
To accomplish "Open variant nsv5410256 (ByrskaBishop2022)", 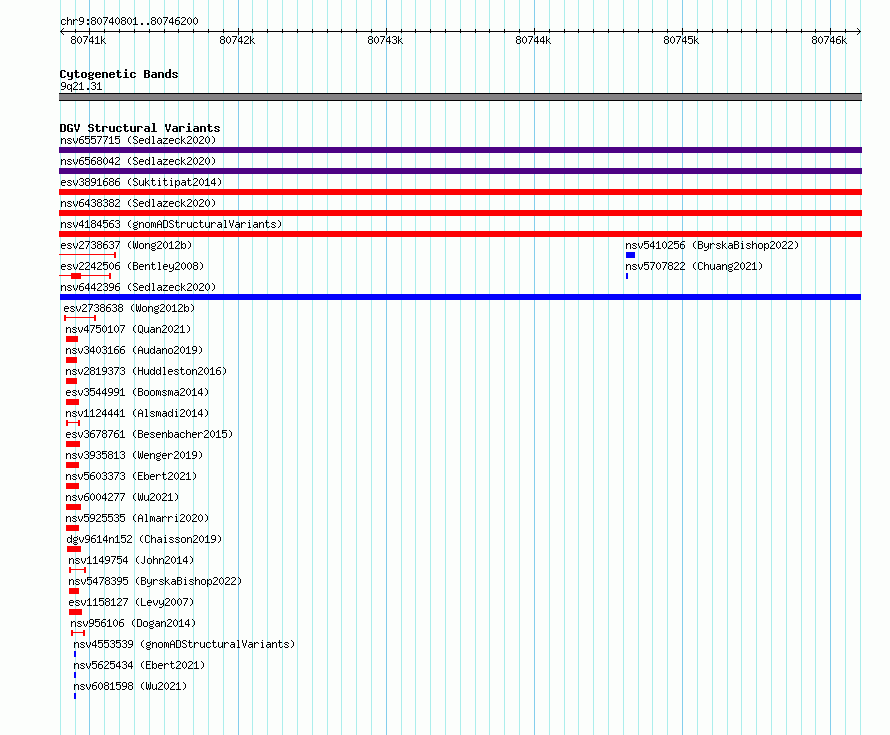I will click(712, 245).
